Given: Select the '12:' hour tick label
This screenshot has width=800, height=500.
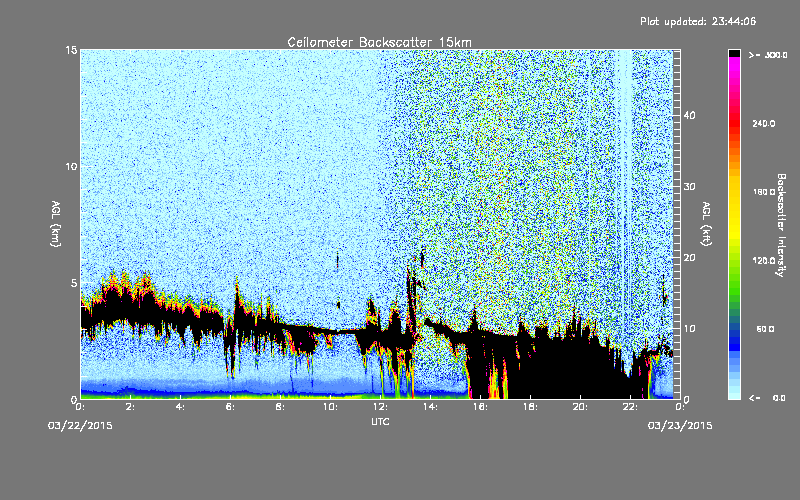Looking at the screenshot, I should tap(381, 407).
